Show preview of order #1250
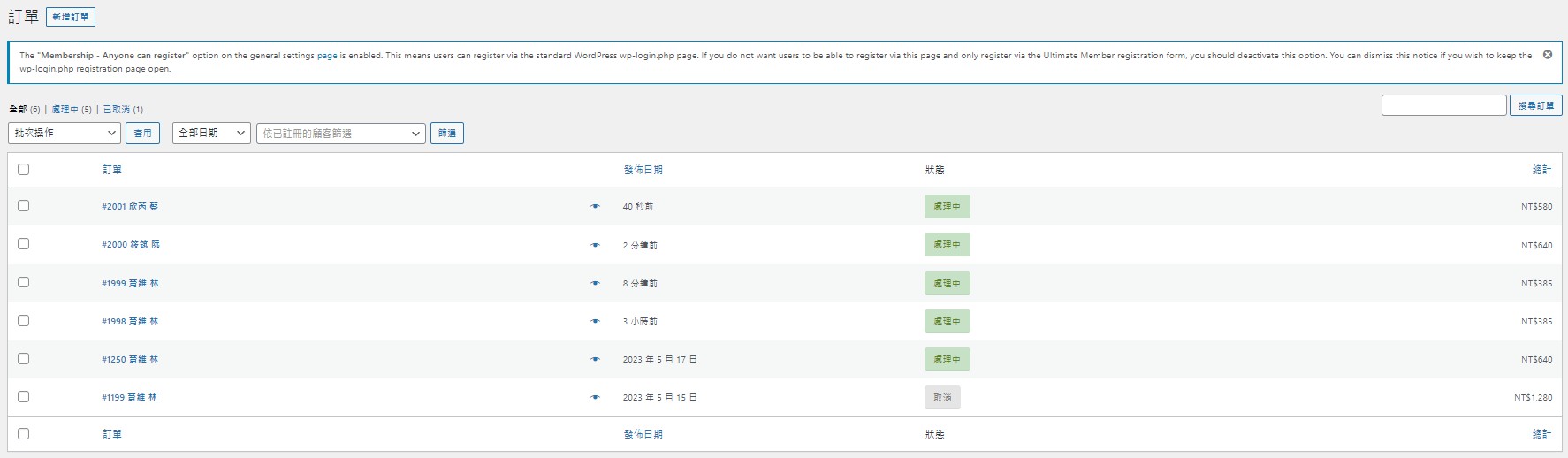 pyautogui.click(x=595, y=360)
